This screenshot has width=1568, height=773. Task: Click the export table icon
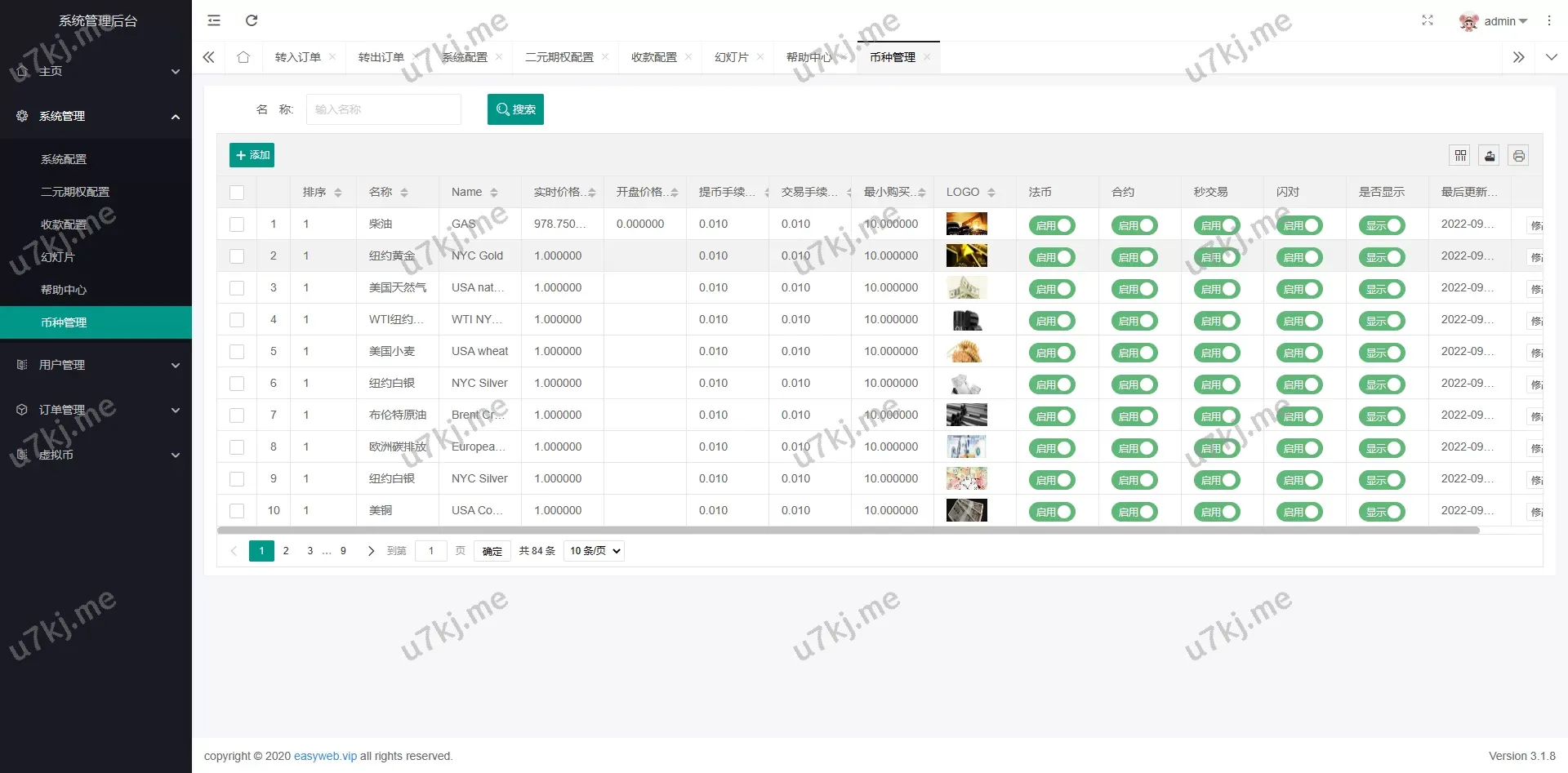1490,156
